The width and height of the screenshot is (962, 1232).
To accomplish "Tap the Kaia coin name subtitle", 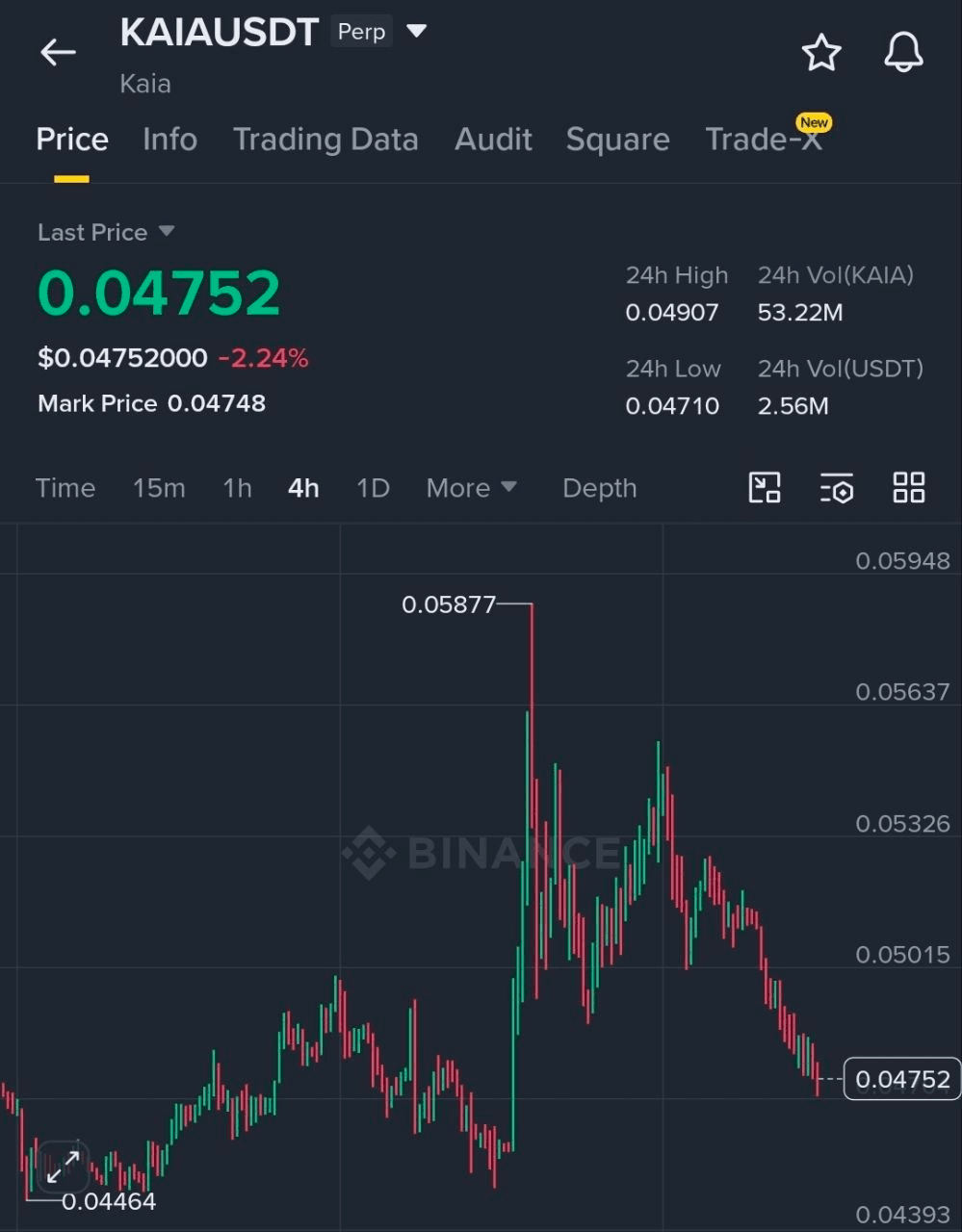I will 145,84.
